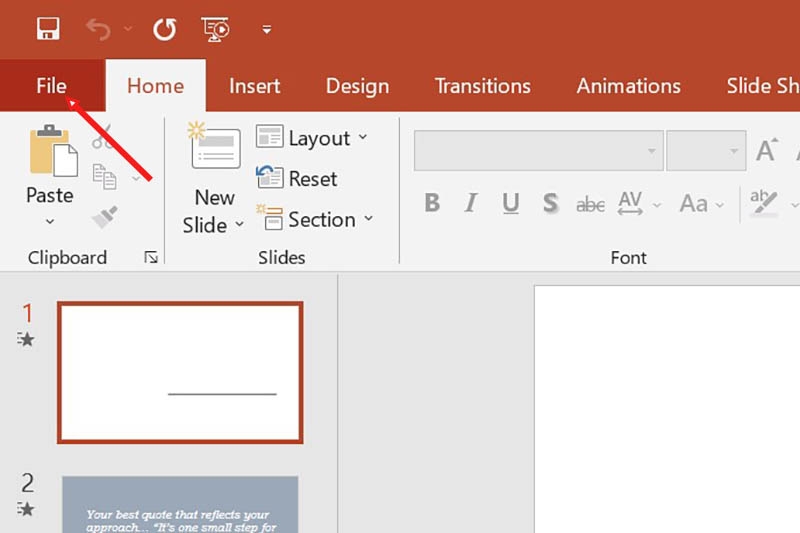
Task: Toggle Italic formatting
Action: click(471, 203)
